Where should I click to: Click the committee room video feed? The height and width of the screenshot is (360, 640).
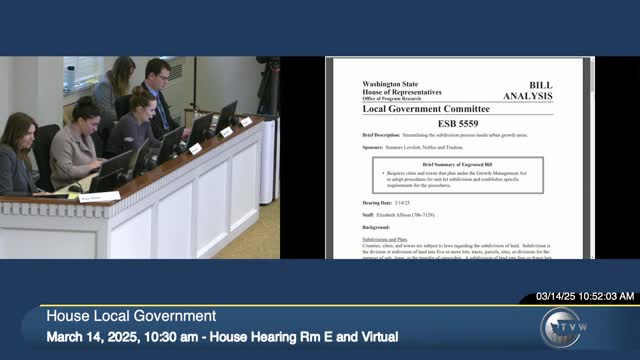pyautogui.click(x=140, y=158)
